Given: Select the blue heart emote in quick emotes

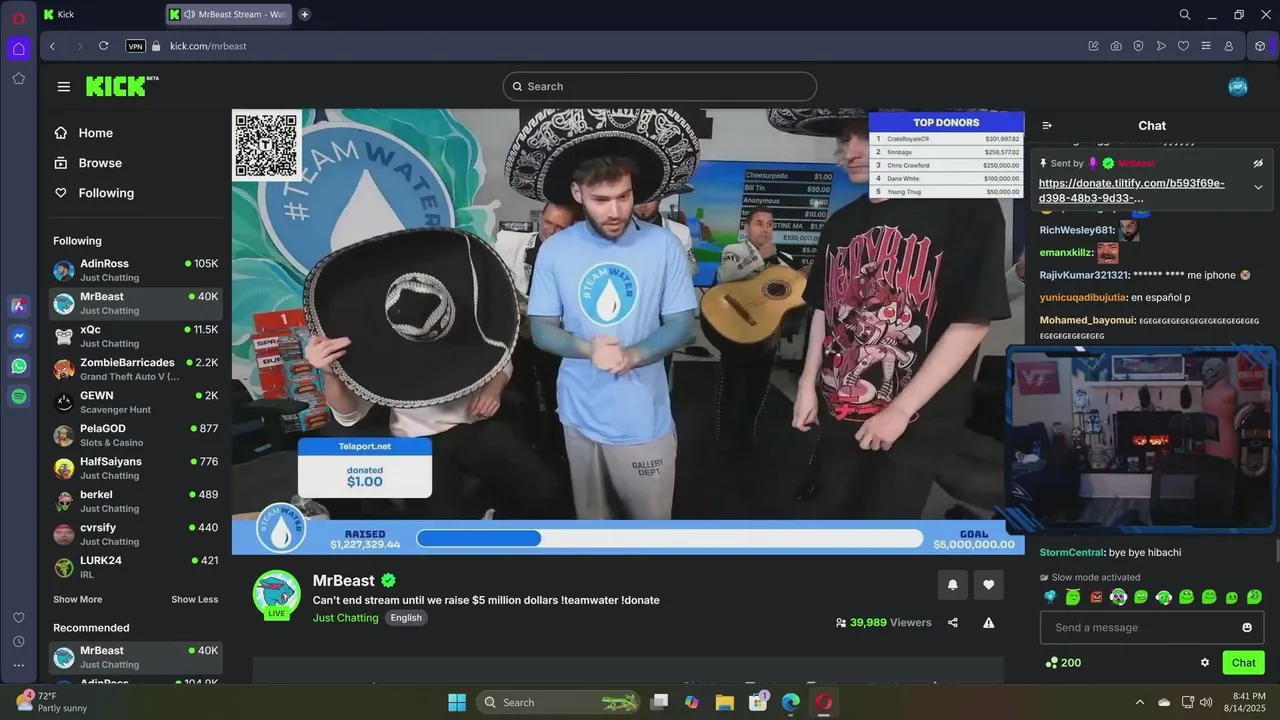Looking at the screenshot, I should 1050,597.
